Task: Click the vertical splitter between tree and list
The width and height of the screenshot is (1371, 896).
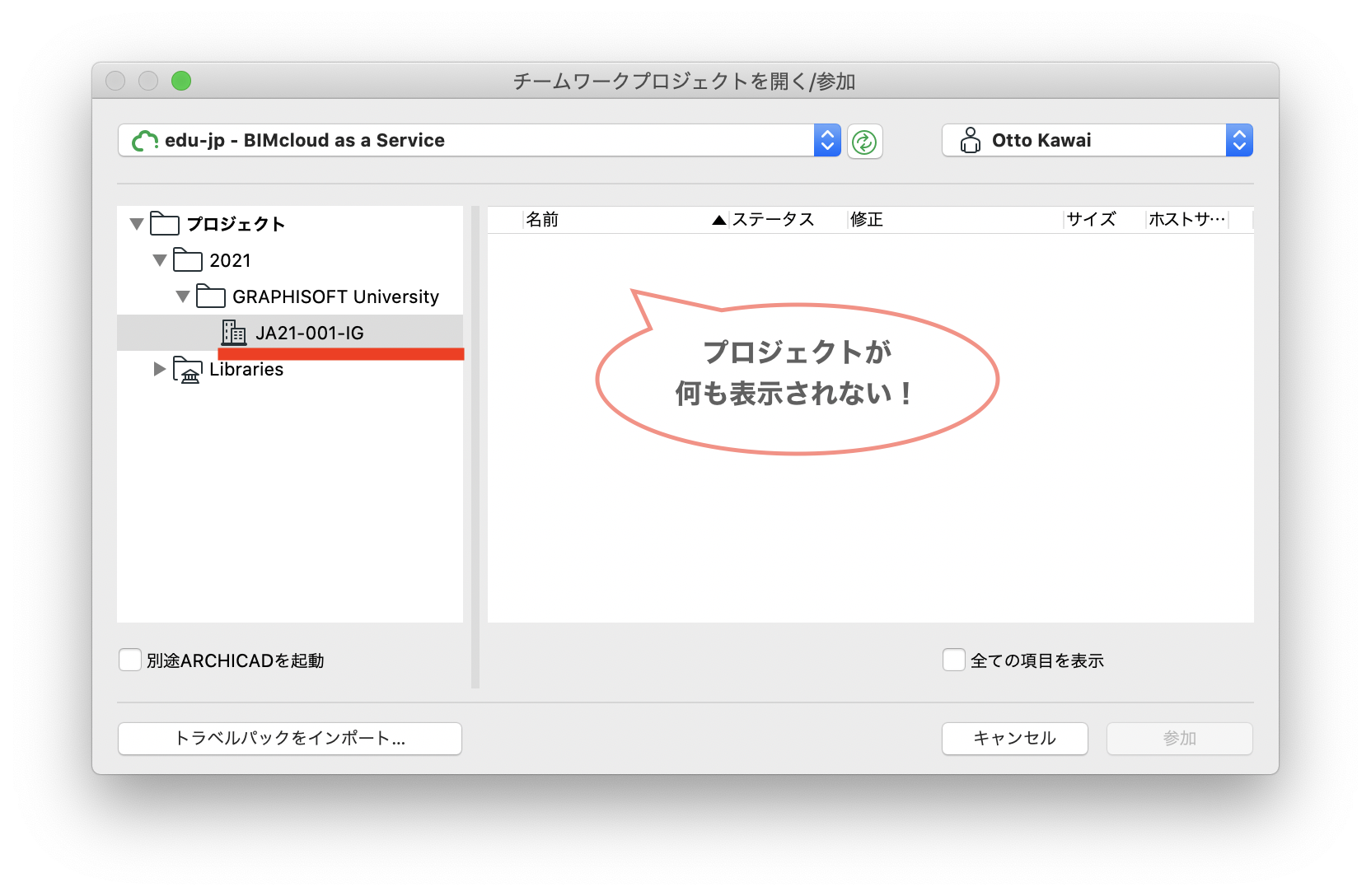Action: pyautogui.click(x=475, y=446)
